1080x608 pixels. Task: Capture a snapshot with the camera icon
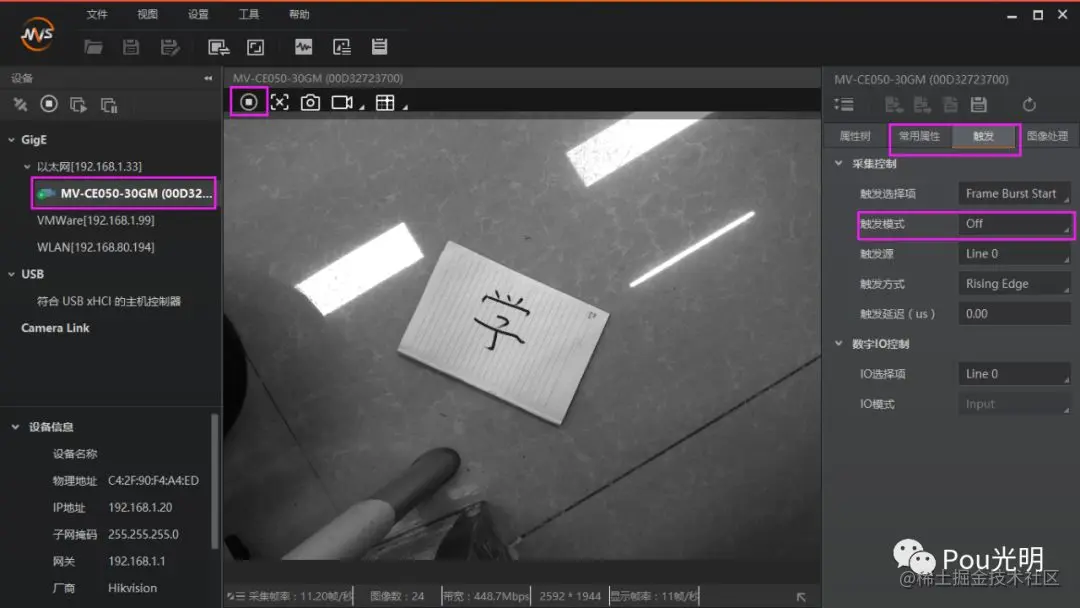[310, 103]
